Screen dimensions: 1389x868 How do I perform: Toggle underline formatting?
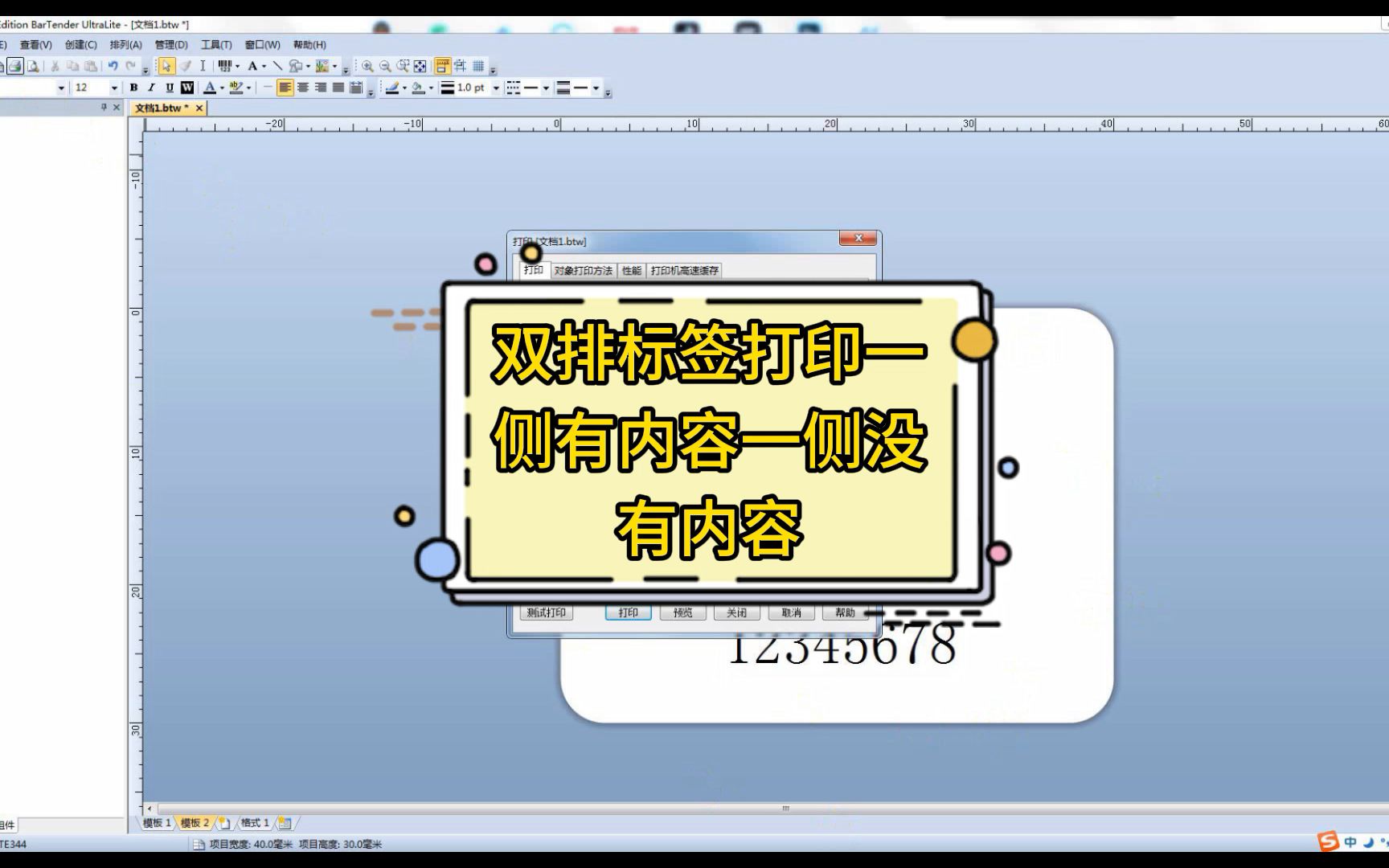[169, 88]
